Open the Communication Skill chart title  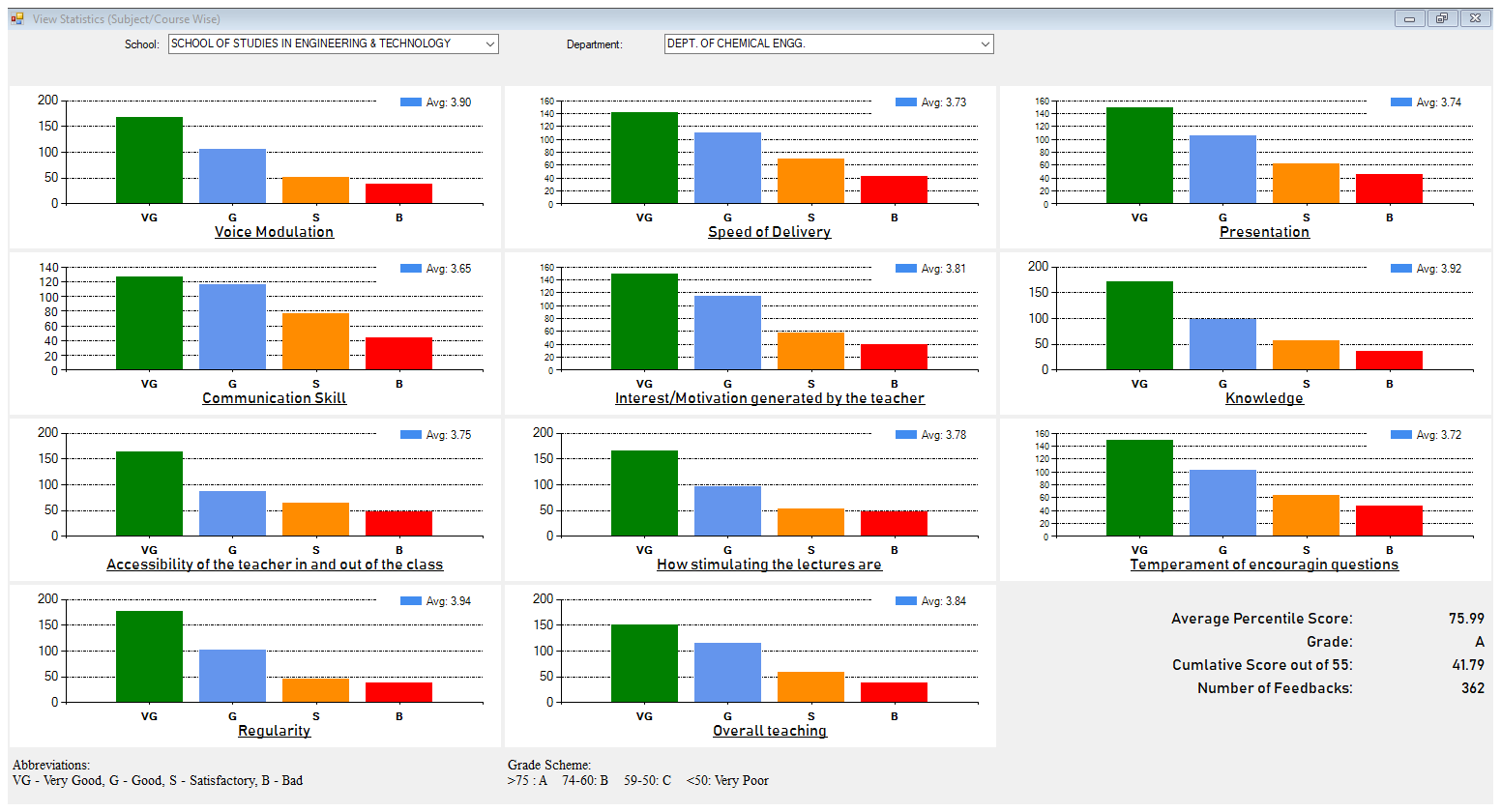point(274,398)
